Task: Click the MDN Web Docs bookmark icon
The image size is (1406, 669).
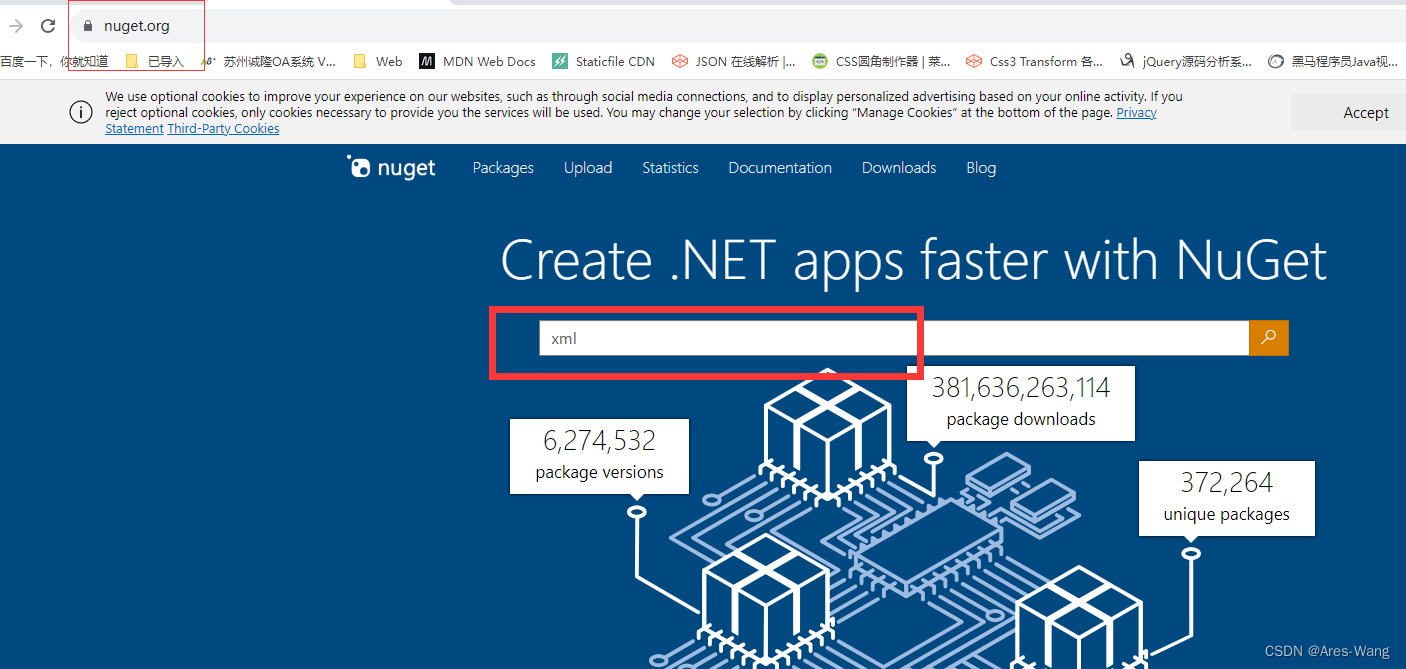Action: point(427,61)
